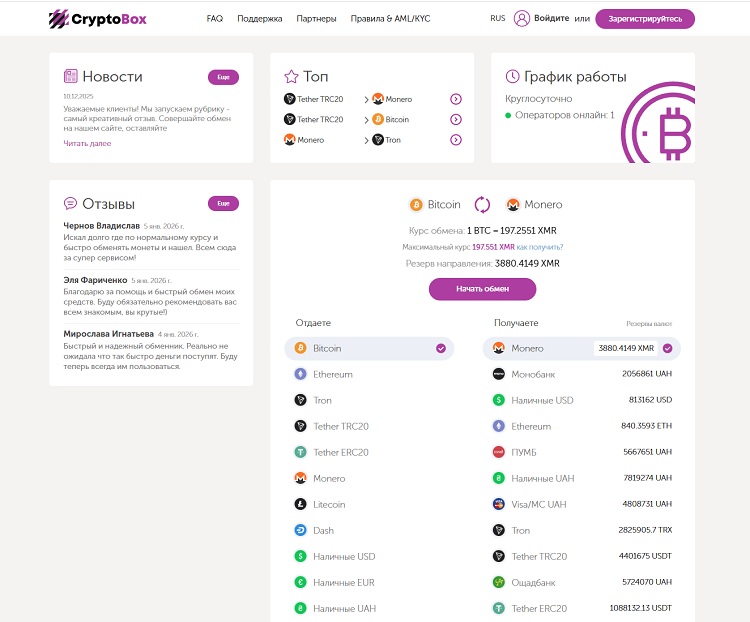Open Monero to Tron arrow
The width and height of the screenshot is (750, 622).
(x=456, y=140)
